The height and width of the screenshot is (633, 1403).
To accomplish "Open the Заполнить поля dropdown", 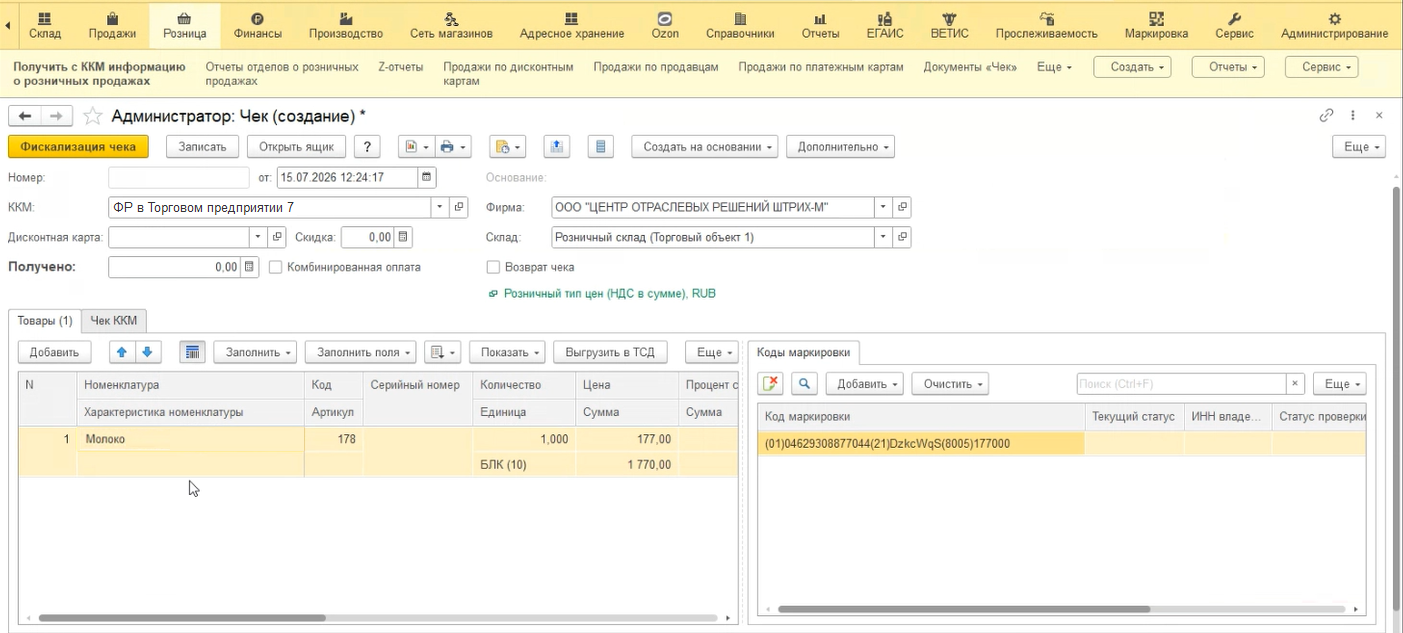I will [360, 352].
